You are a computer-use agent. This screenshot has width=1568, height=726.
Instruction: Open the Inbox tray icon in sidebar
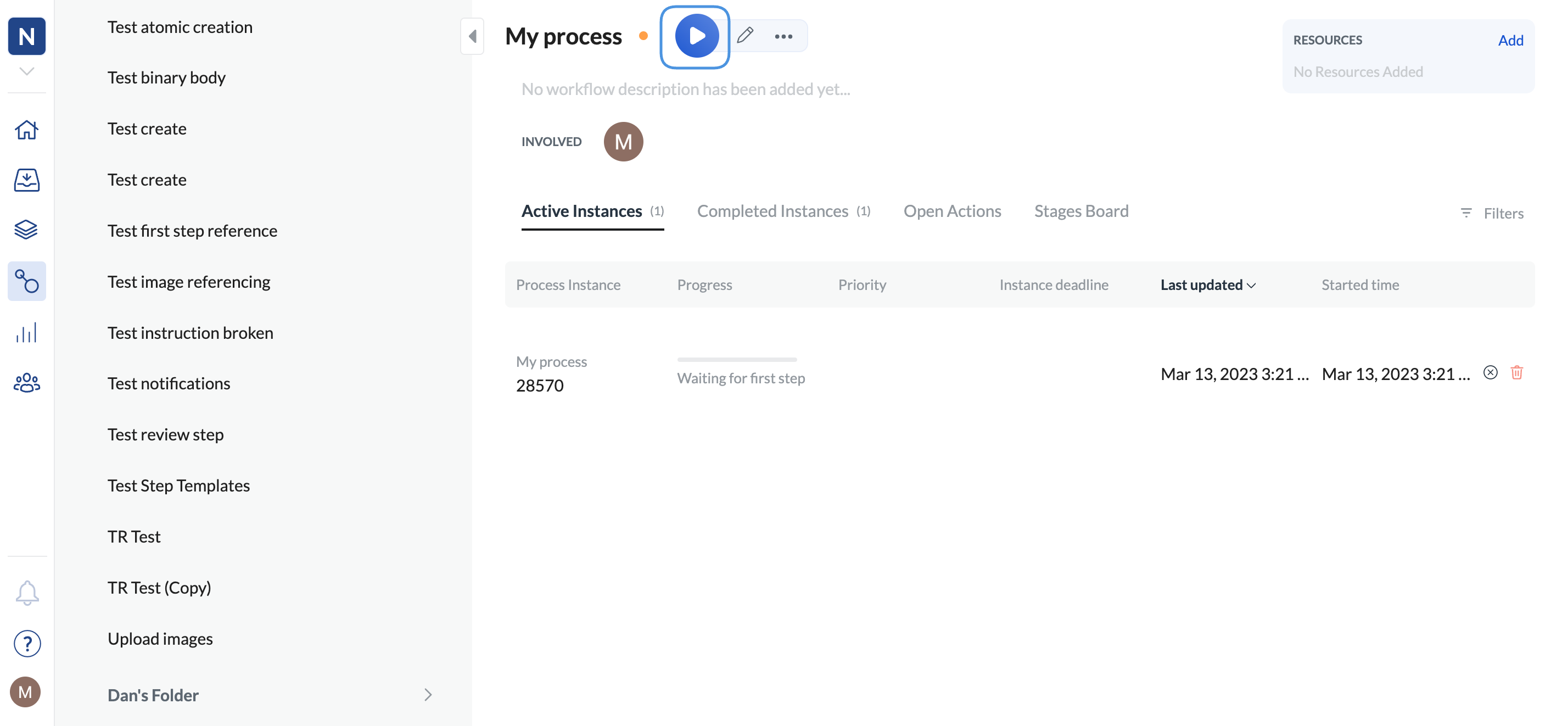coord(26,180)
